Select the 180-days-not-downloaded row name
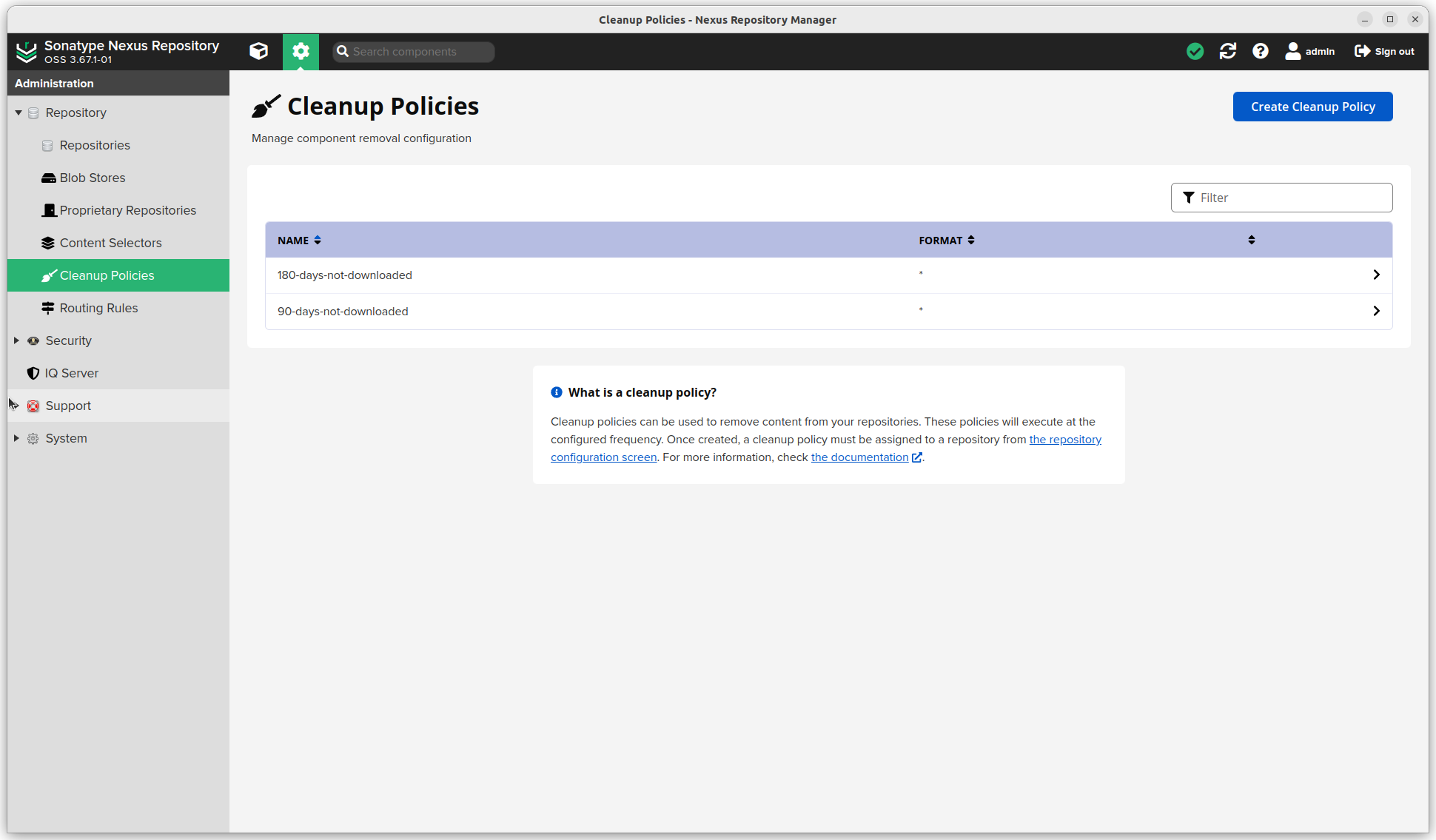The height and width of the screenshot is (840, 1436). click(345, 275)
